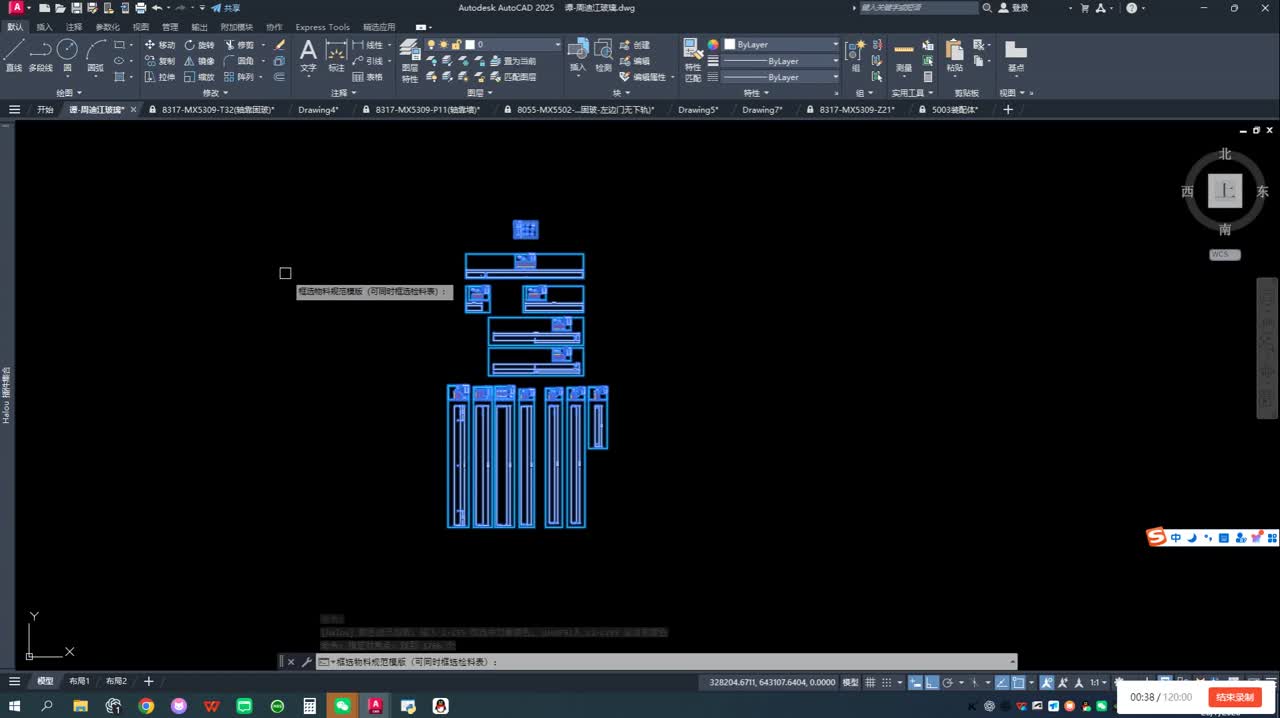1280x718 pixels.
Task: Toggle the grid display in status bar
Action: [871, 682]
